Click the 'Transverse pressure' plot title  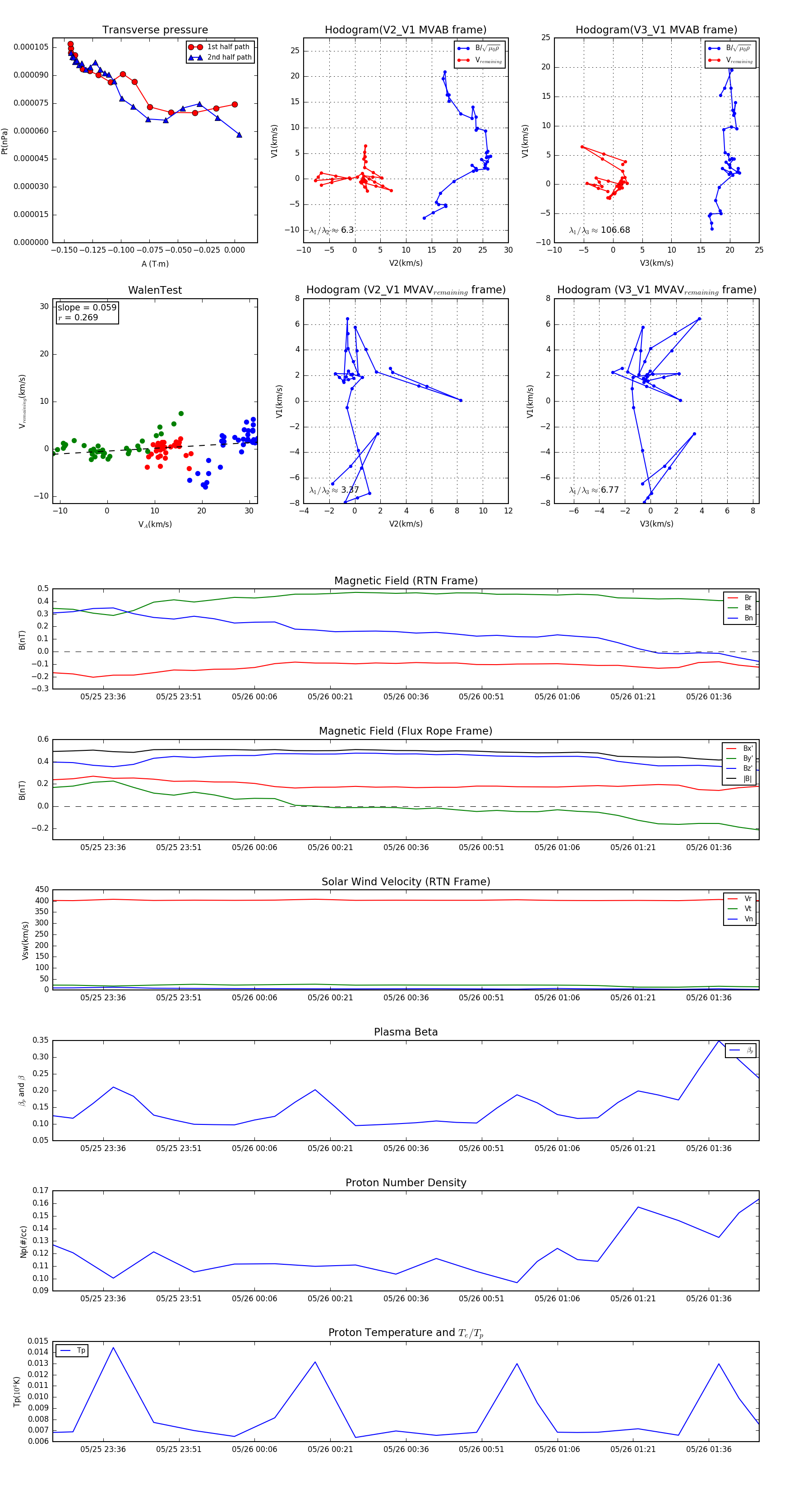coord(155,29)
